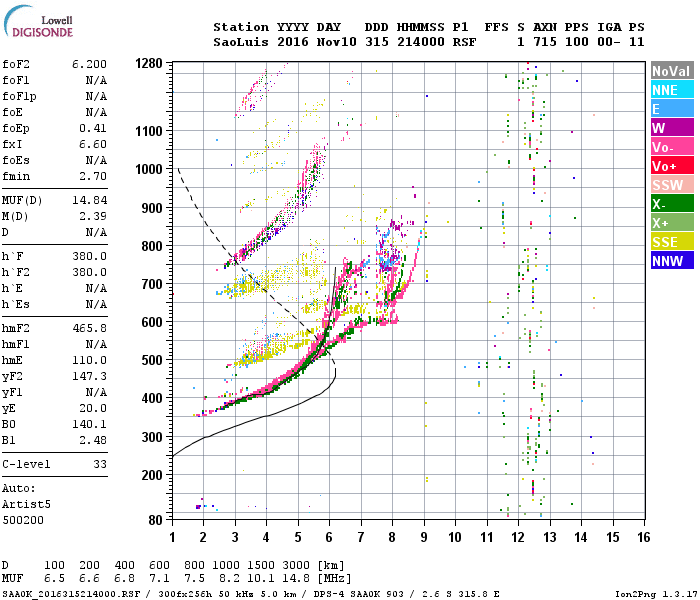This screenshot has width=700, height=600.
Task: Click the 16 MHz frequency axis label
Action: pos(644,537)
